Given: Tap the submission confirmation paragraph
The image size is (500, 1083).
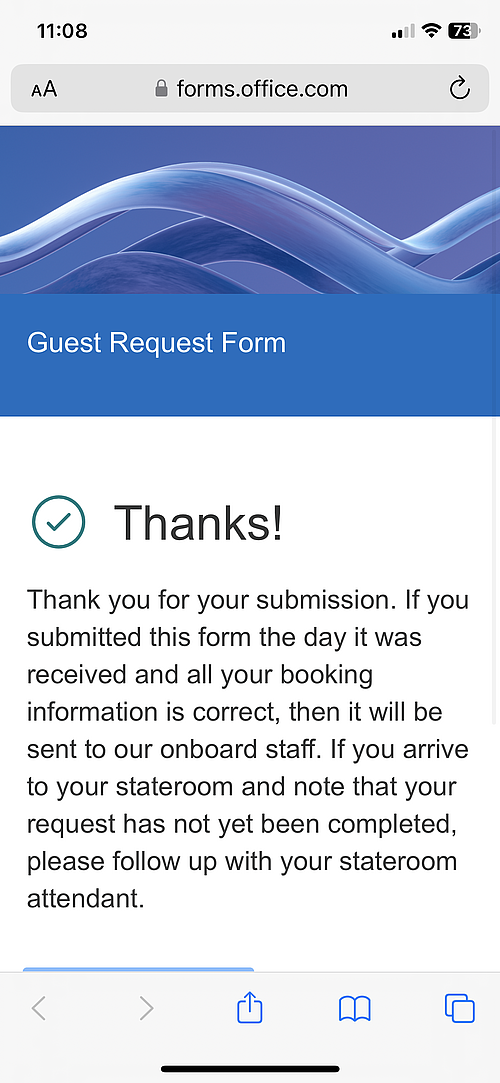Looking at the screenshot, I should tap(249, 749).
